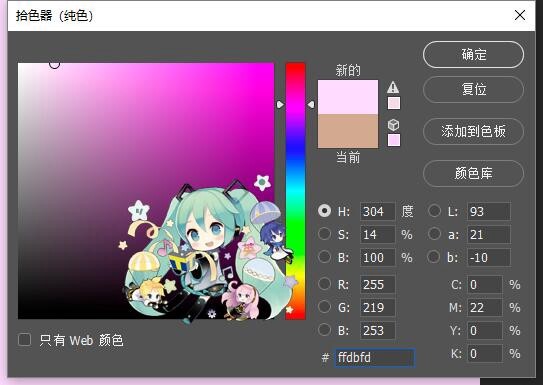Click the right hue slider arrow
This screenshot has width=543, height=385.
pos(311,104)
